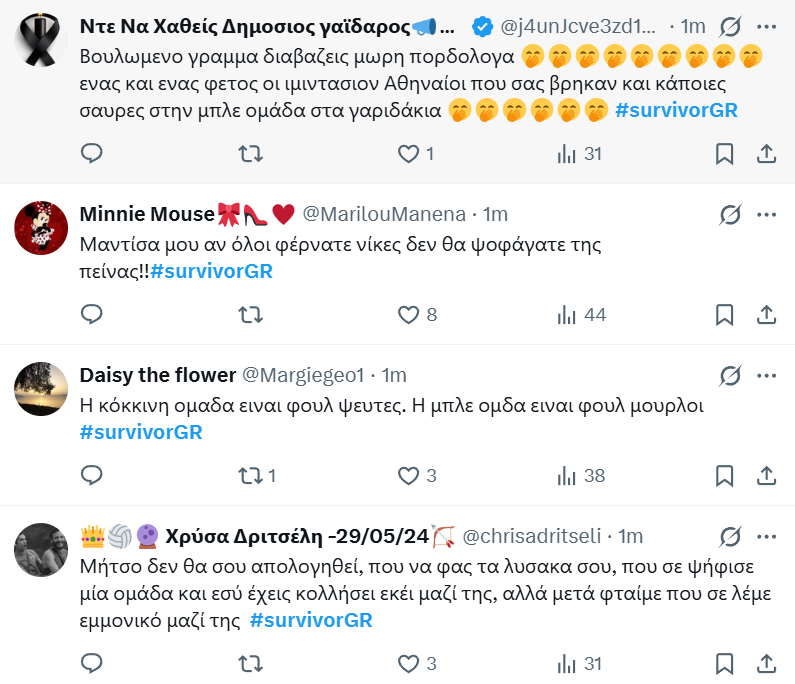Share the first tweet via share icon
The height and width of the screenshot is (684, 795).
pos(766,153)
